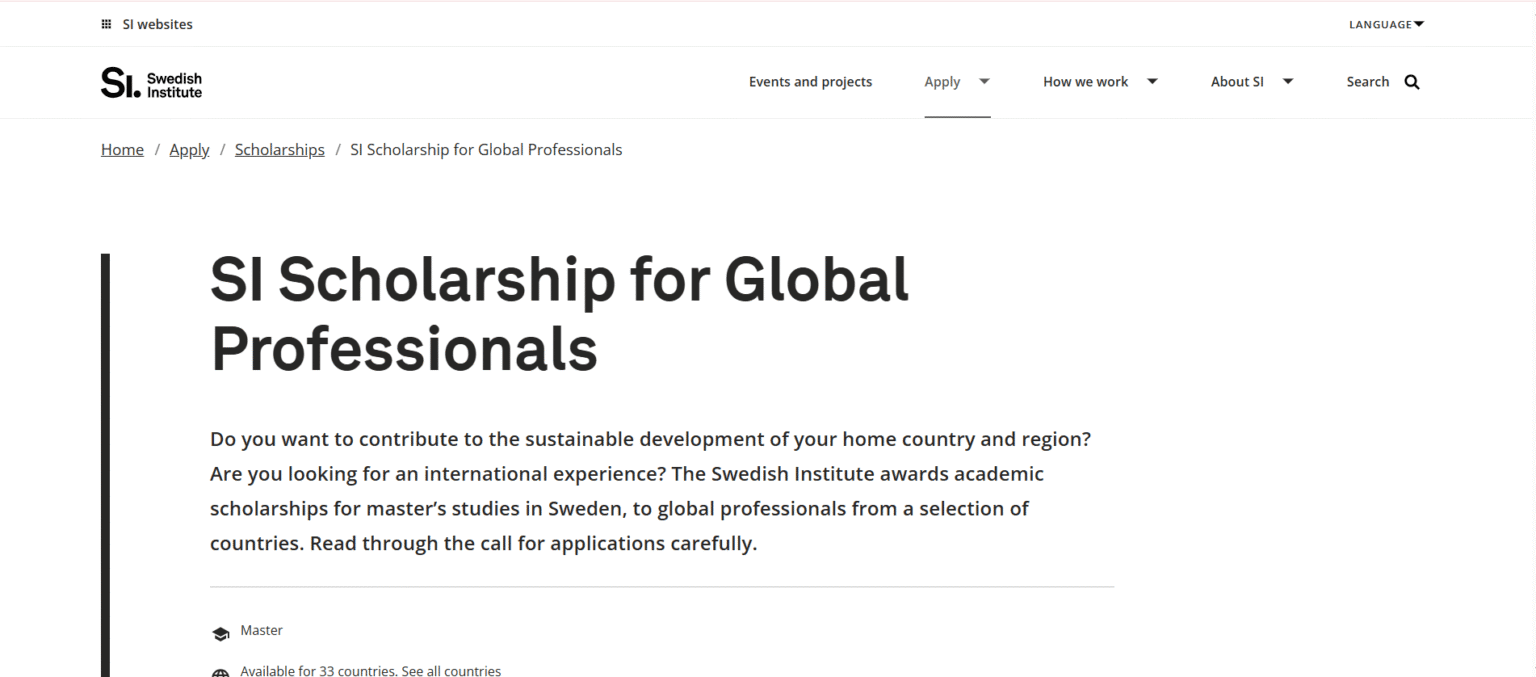
Task: Click the graduation cap icon beside Master
Action: [220, 632]
